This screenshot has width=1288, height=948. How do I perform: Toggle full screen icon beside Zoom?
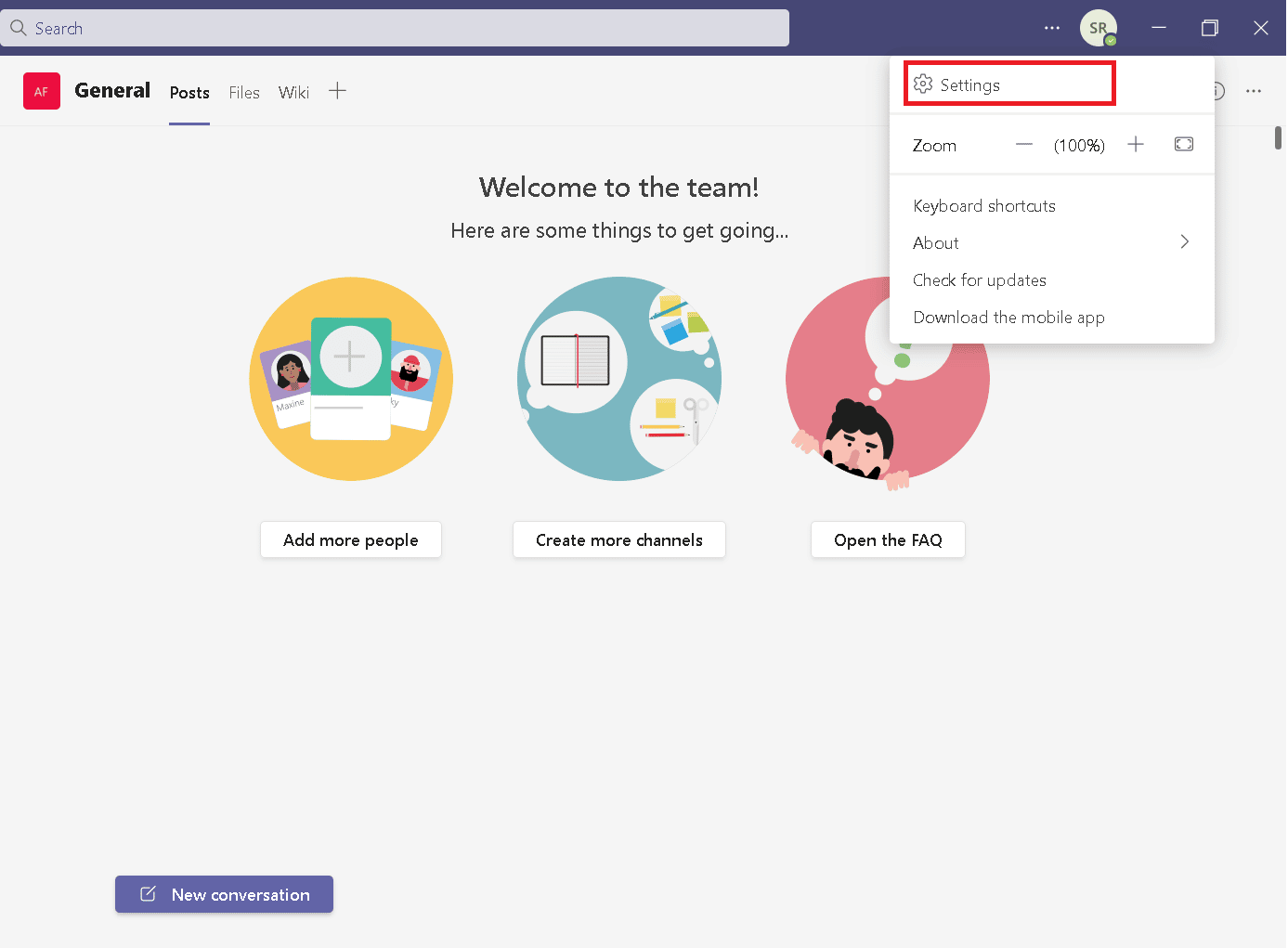tap(1184, 144)
